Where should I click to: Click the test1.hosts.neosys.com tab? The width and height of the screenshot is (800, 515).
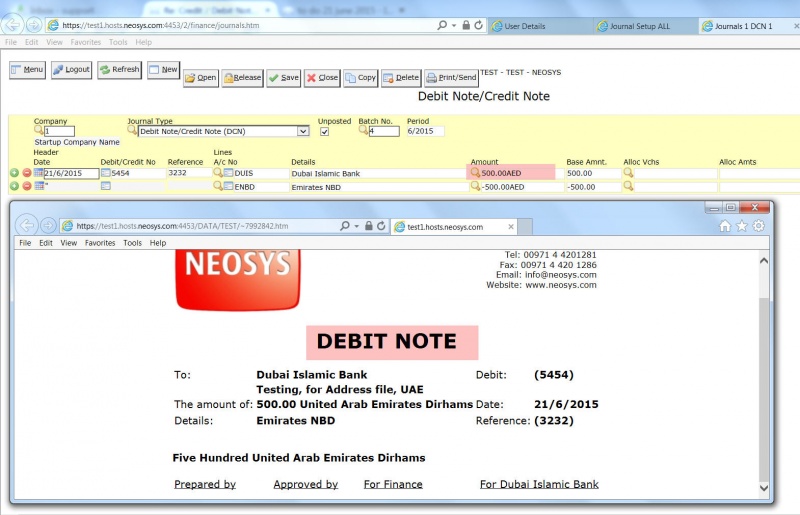point(454,227)
